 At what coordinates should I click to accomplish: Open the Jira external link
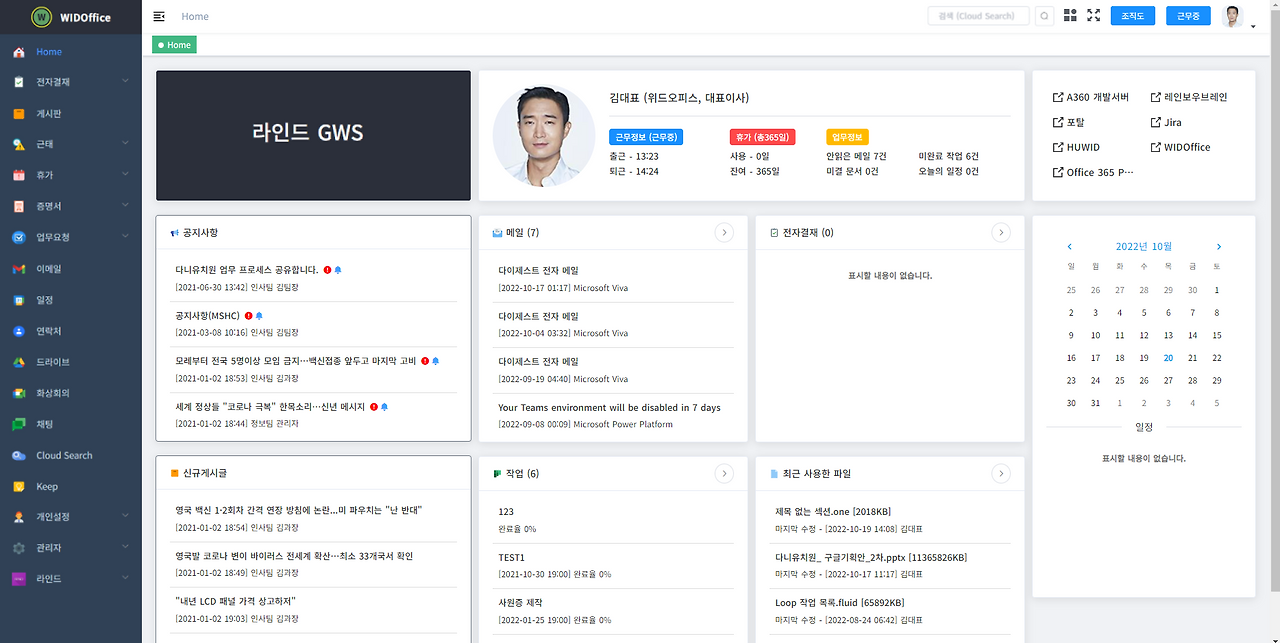pyautogui.click(x=1166, y=122)
